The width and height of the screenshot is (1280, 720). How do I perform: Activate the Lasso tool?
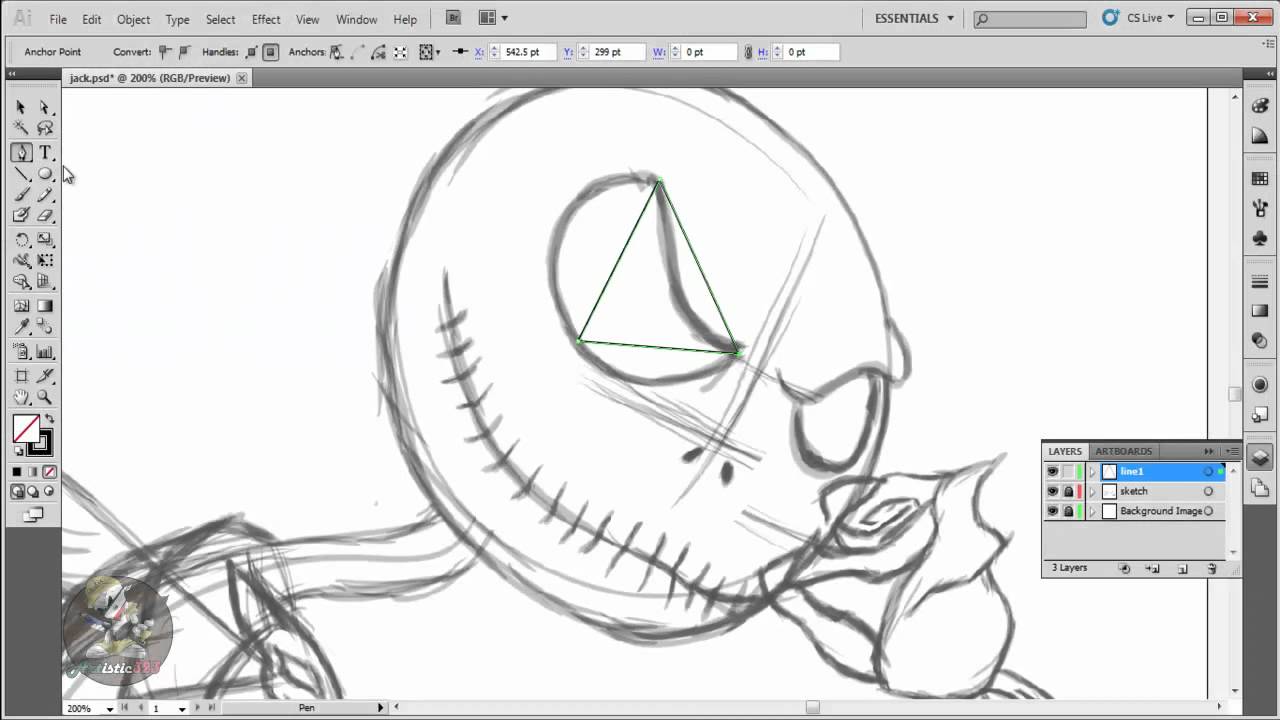click(45, 128)
